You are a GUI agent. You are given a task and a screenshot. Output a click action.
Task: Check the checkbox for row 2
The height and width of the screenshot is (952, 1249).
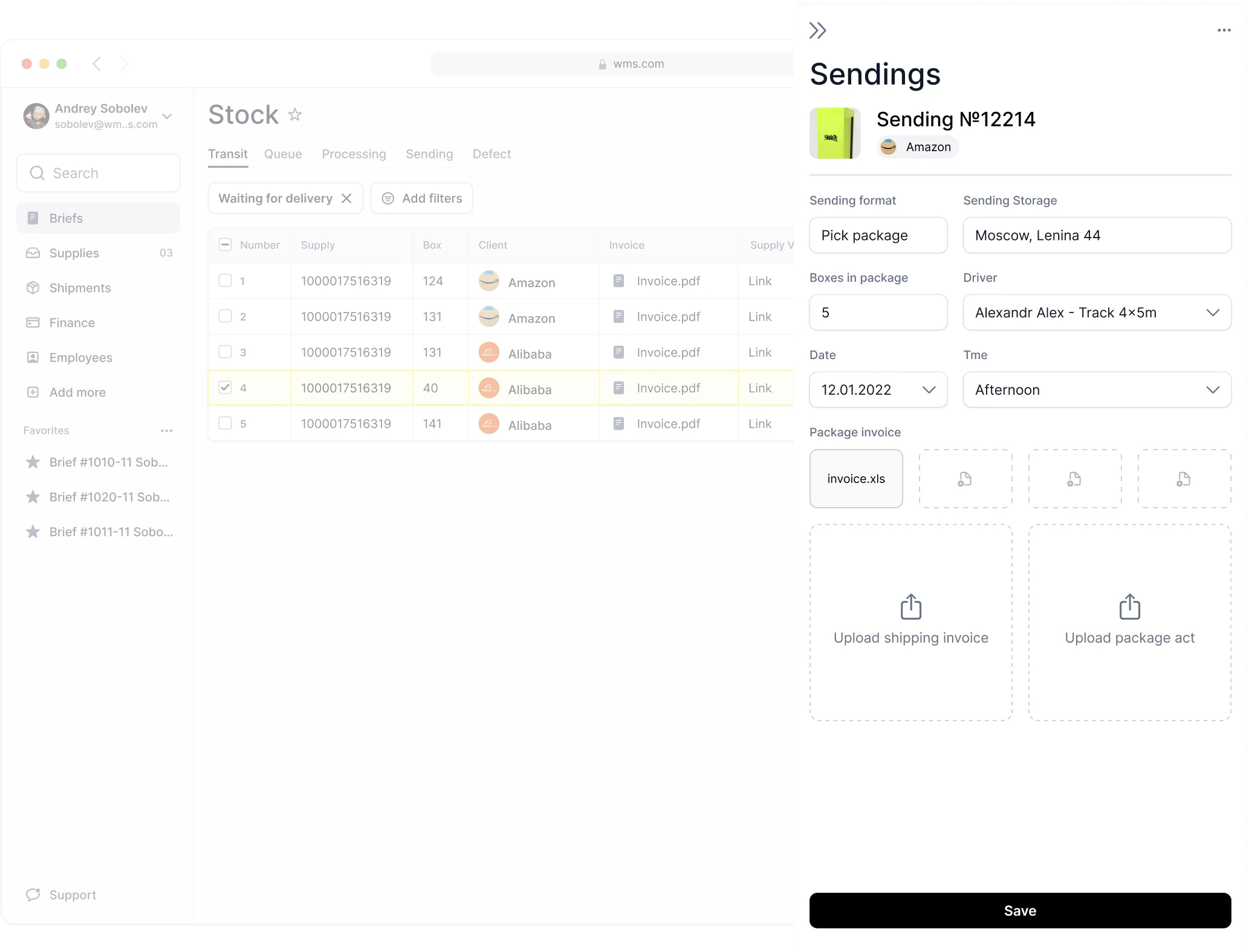pos(225,316)
